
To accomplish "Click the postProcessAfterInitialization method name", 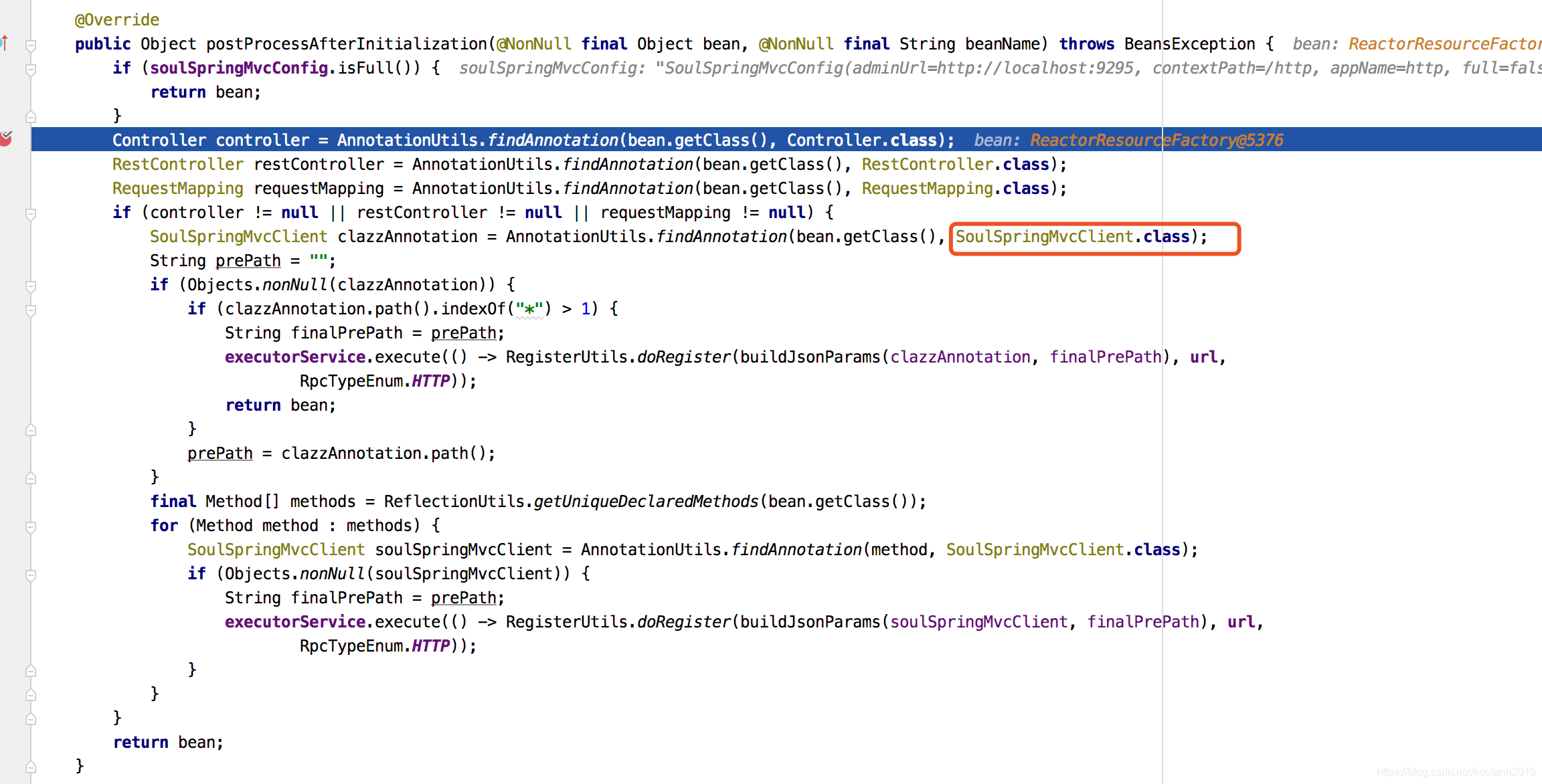I will [346, 44].
